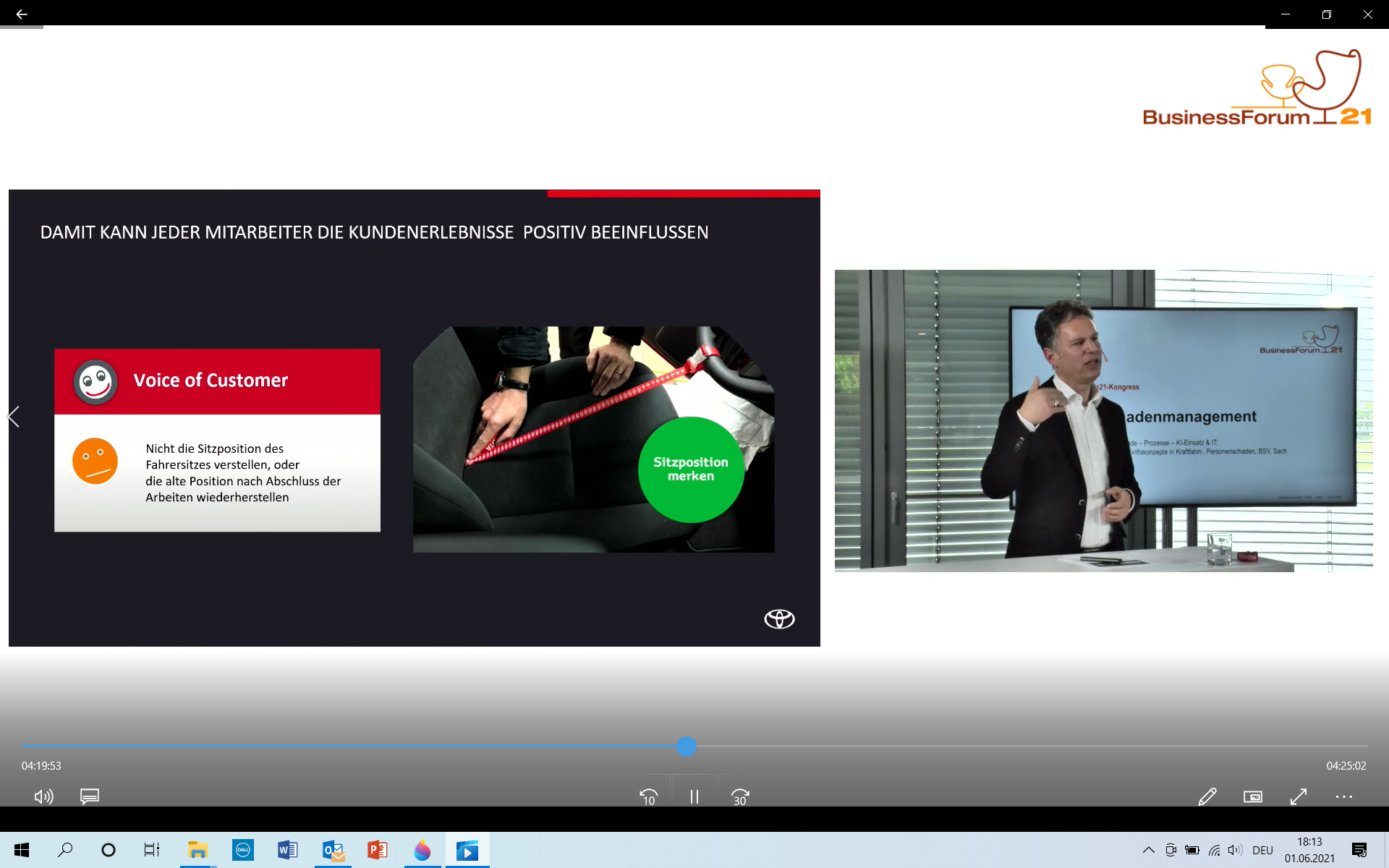Open the volume control
This screenshot has height=868, width=1389.
(x=43, y=796)
